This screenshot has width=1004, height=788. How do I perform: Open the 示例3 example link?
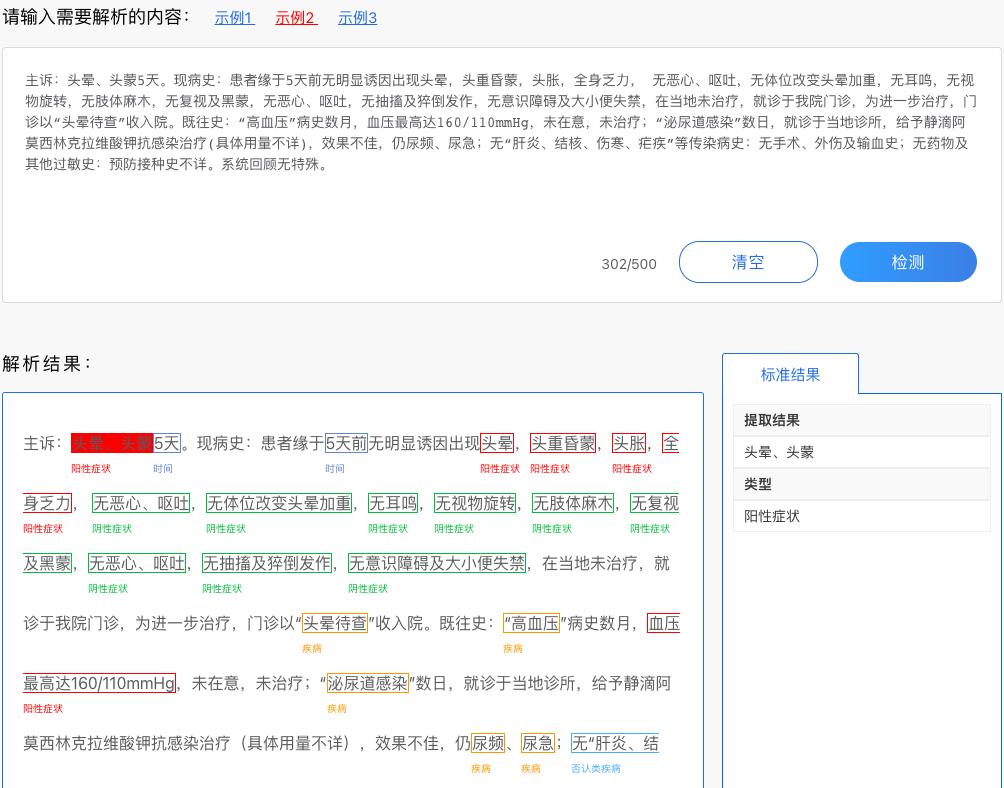point(357,18)
